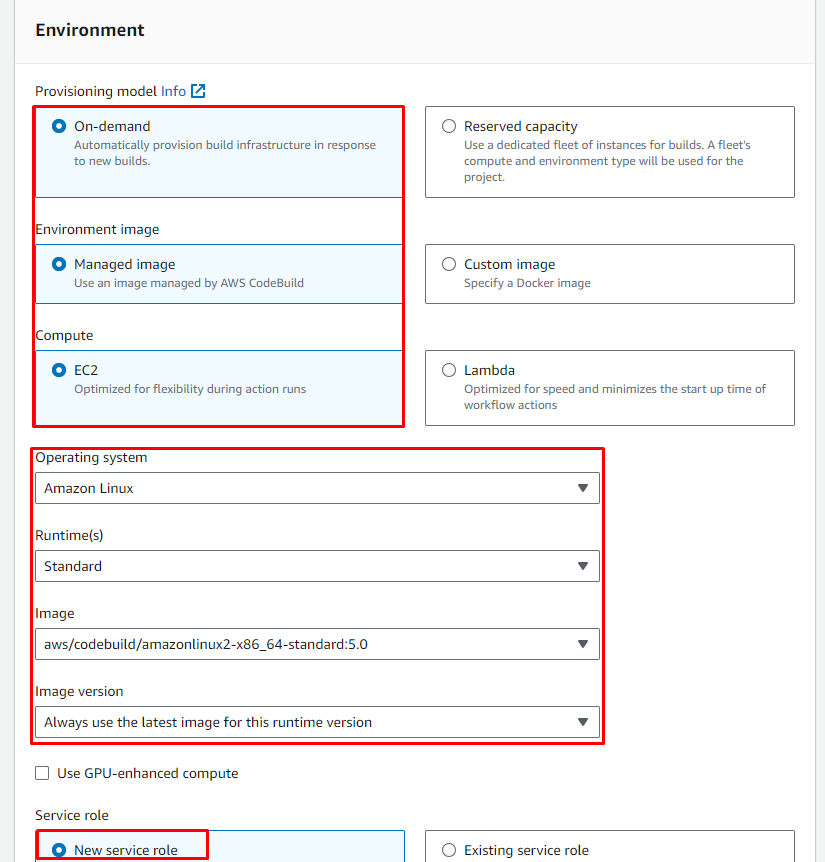Open the Provisioning model Info external link icon
The width and height of the screenshot is (825, 862).
198,91
